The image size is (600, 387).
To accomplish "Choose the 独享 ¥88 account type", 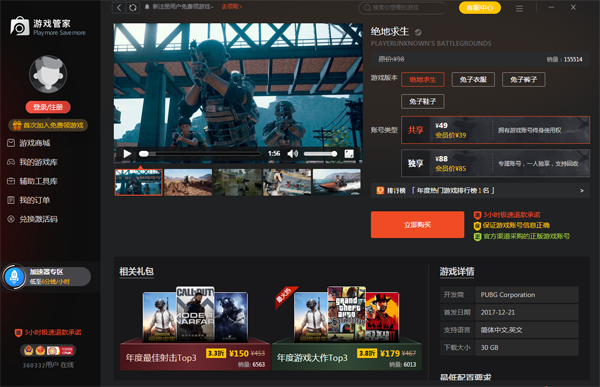I will 496,163.
